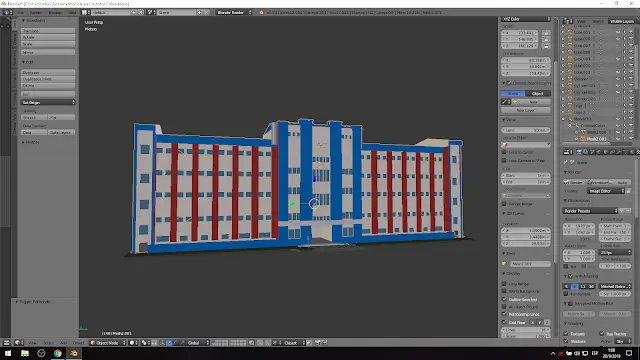Toggle the Relationship Lines checkbox

[x=504, y=314]
